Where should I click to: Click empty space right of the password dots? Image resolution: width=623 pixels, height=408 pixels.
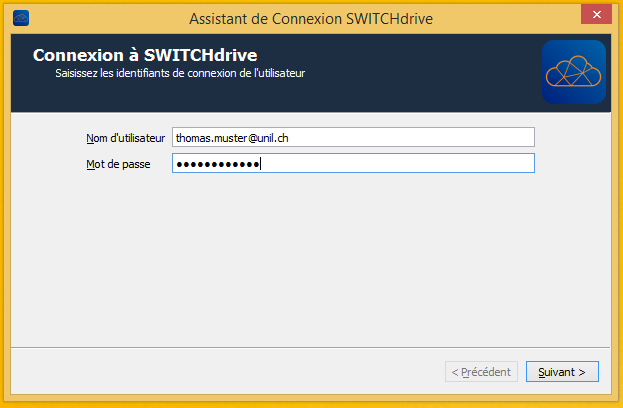[x=400, y=163]
